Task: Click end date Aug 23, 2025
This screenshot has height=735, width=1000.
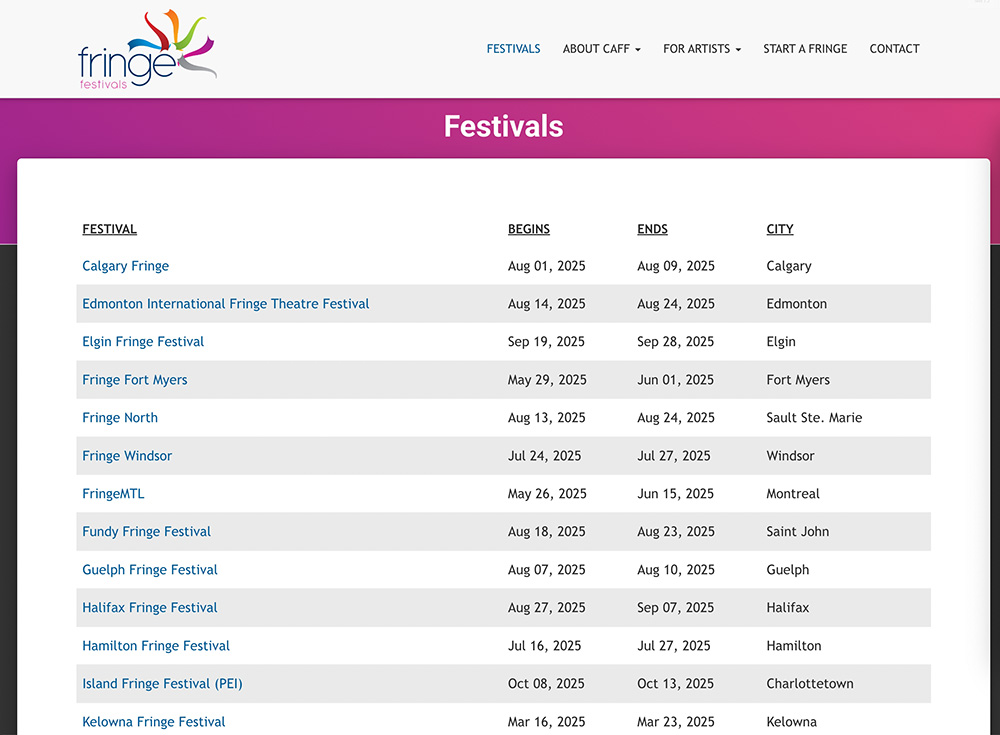Action: (676, 531)
